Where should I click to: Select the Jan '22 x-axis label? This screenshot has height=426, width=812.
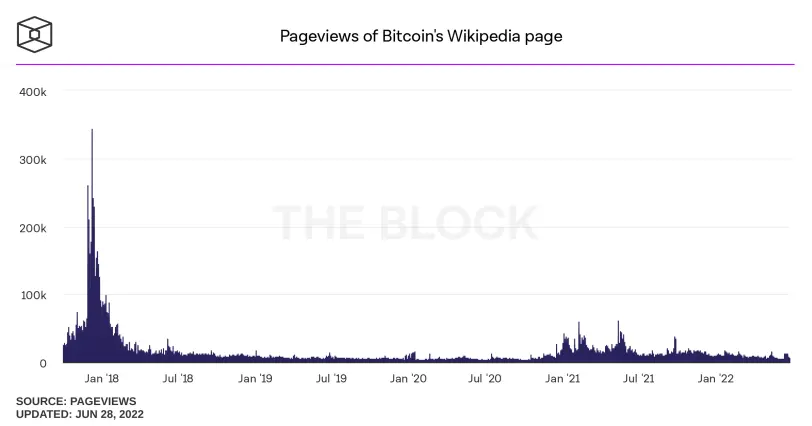(x=715, y=378)
